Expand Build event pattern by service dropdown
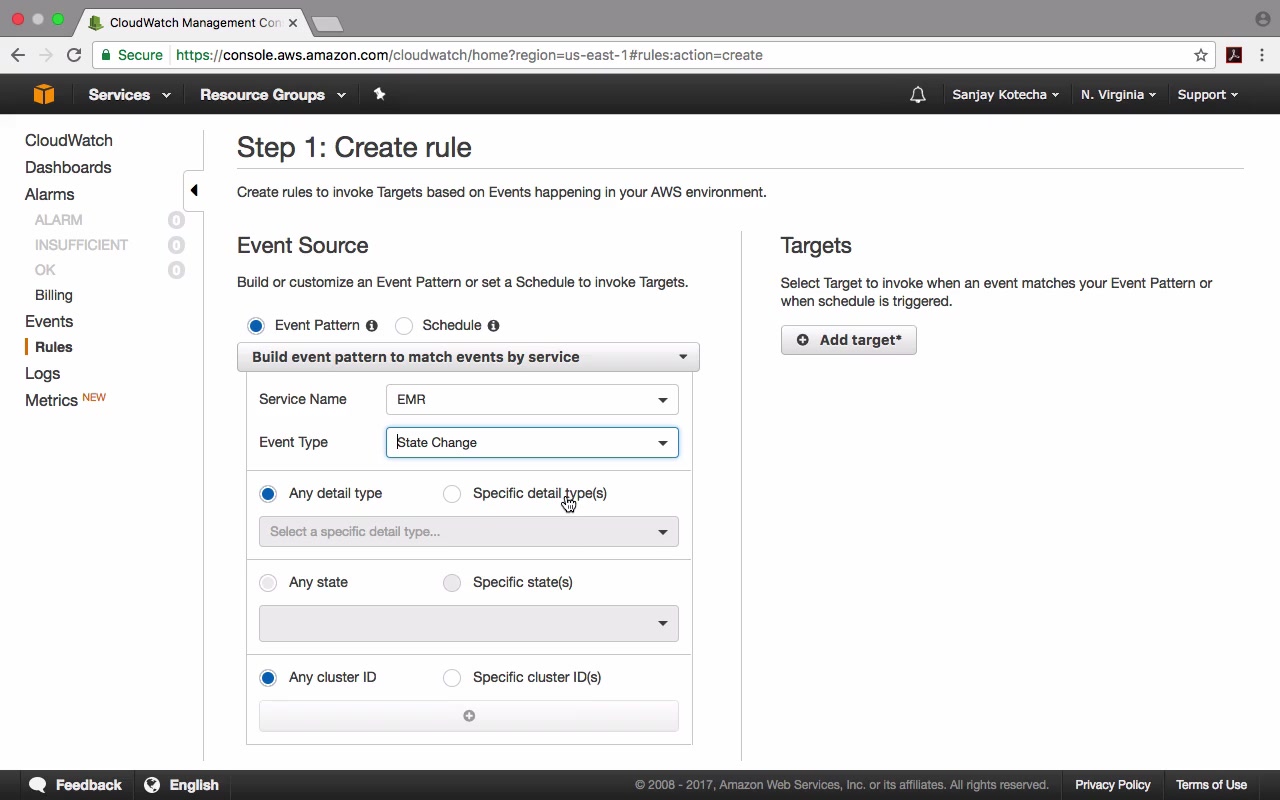 467,357
